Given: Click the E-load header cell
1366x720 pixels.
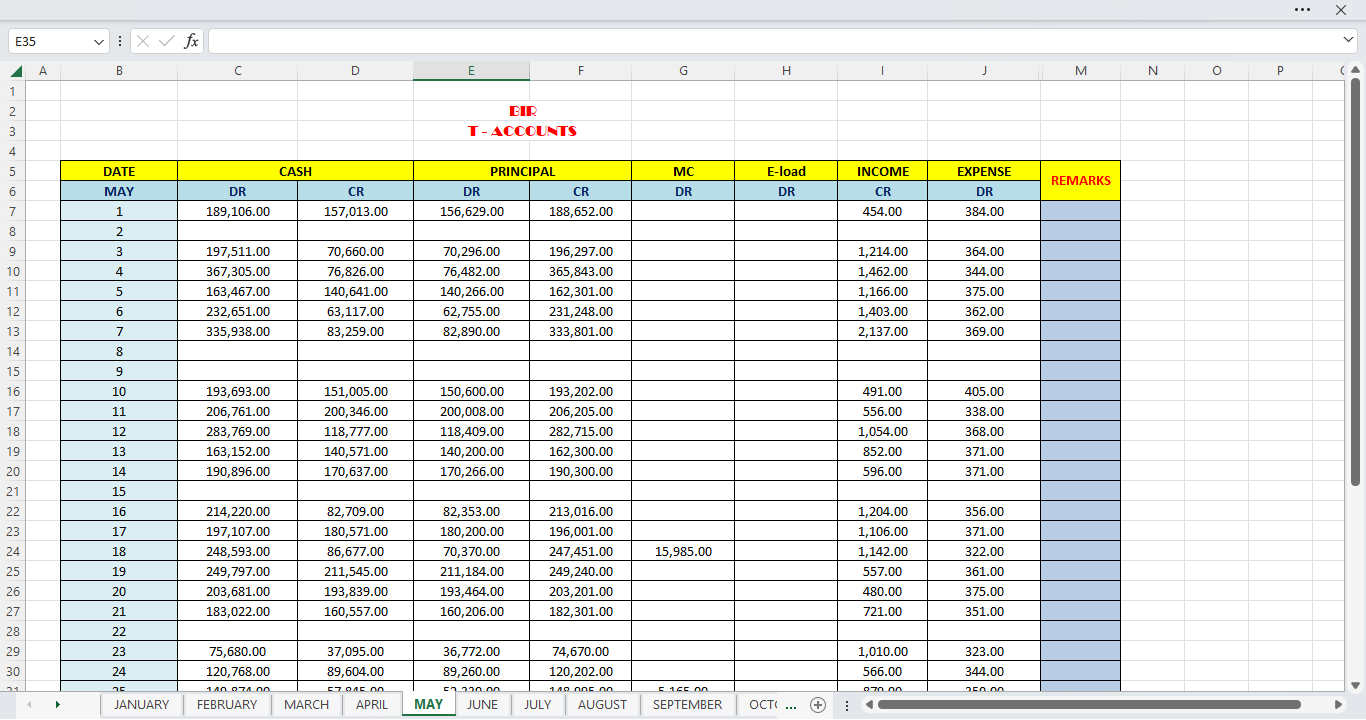Looking at the screenshot, I should 786,171.
